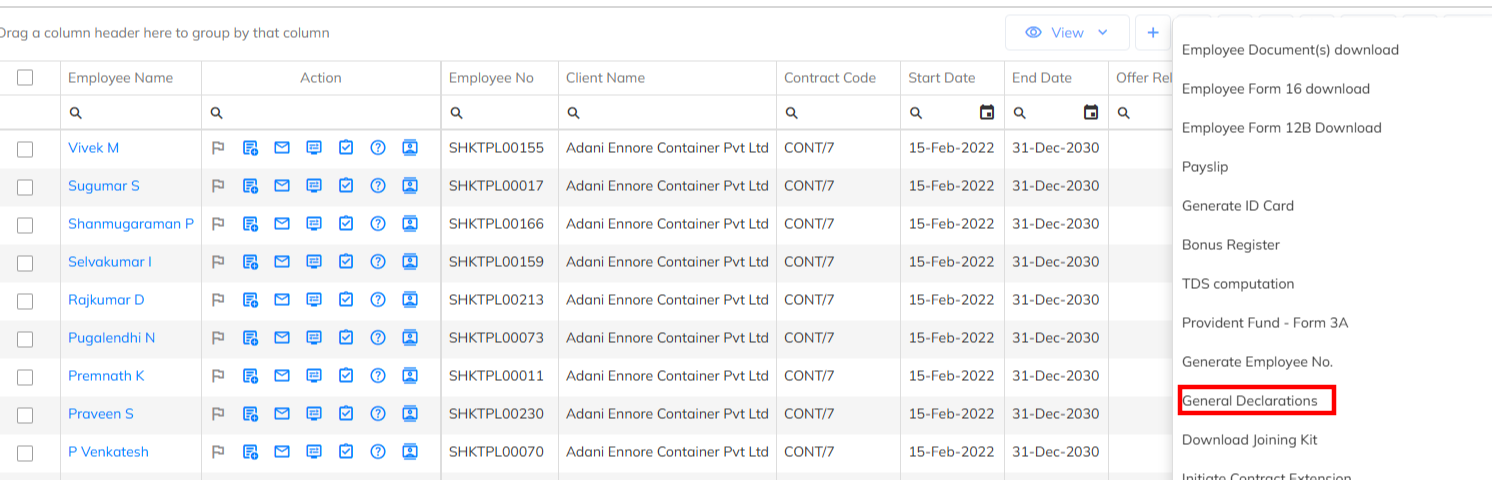Click the ID card profile icon for Premnath K
This screenshot has width=1492, height=480.
pyautogui.click(x=410, y=376)
